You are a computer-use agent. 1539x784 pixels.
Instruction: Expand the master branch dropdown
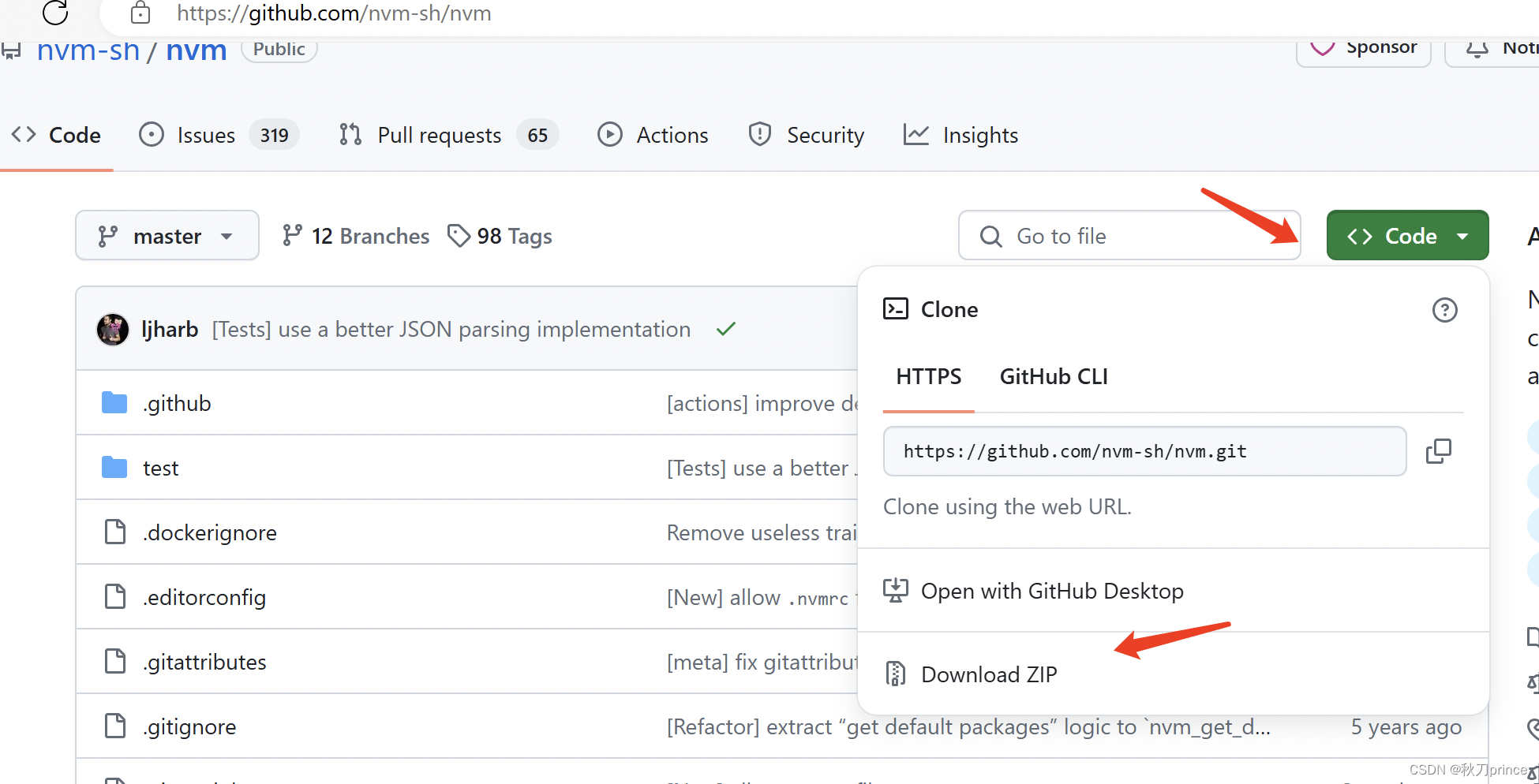[x=167, y=235]
